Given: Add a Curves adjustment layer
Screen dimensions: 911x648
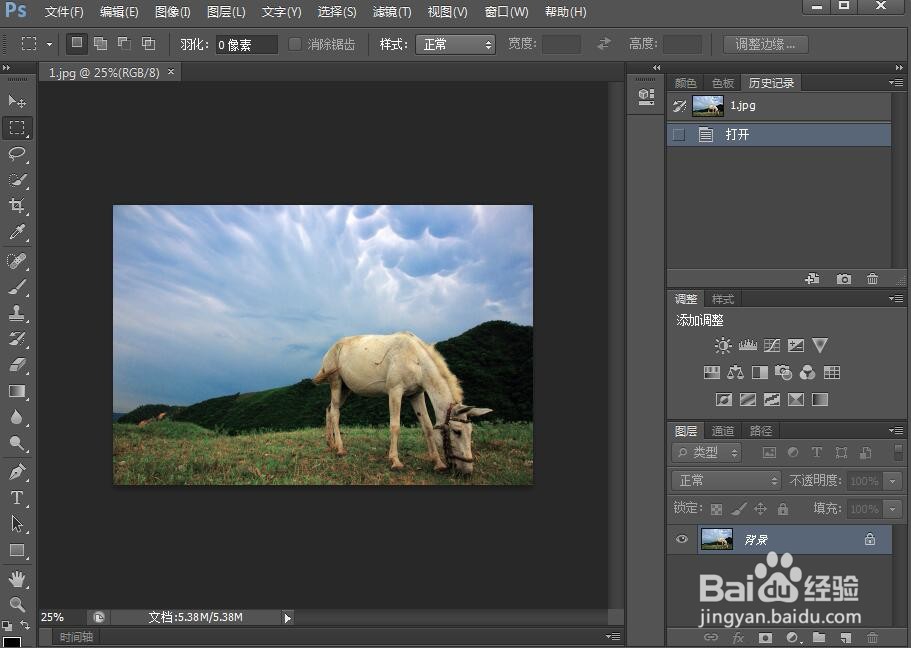Looking at the screenshot, I should 772,345.
